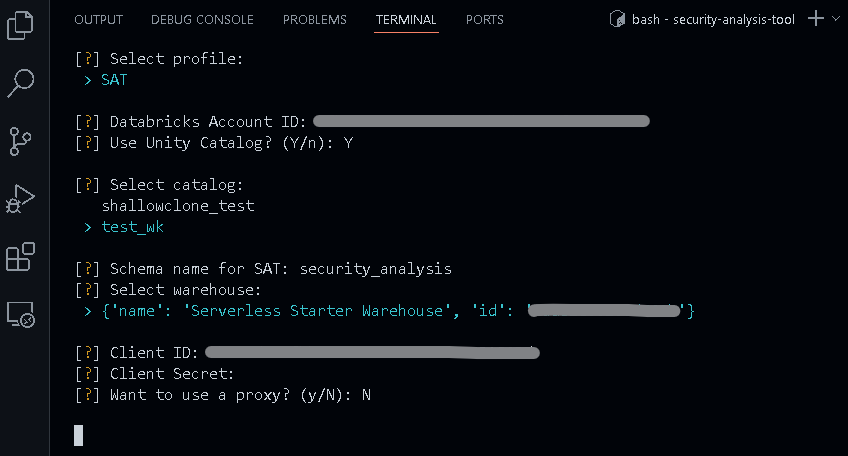This screenshot has width=848, height=456.
Task: Switch to the OUTPUT tab
Action: coord(98,20)
